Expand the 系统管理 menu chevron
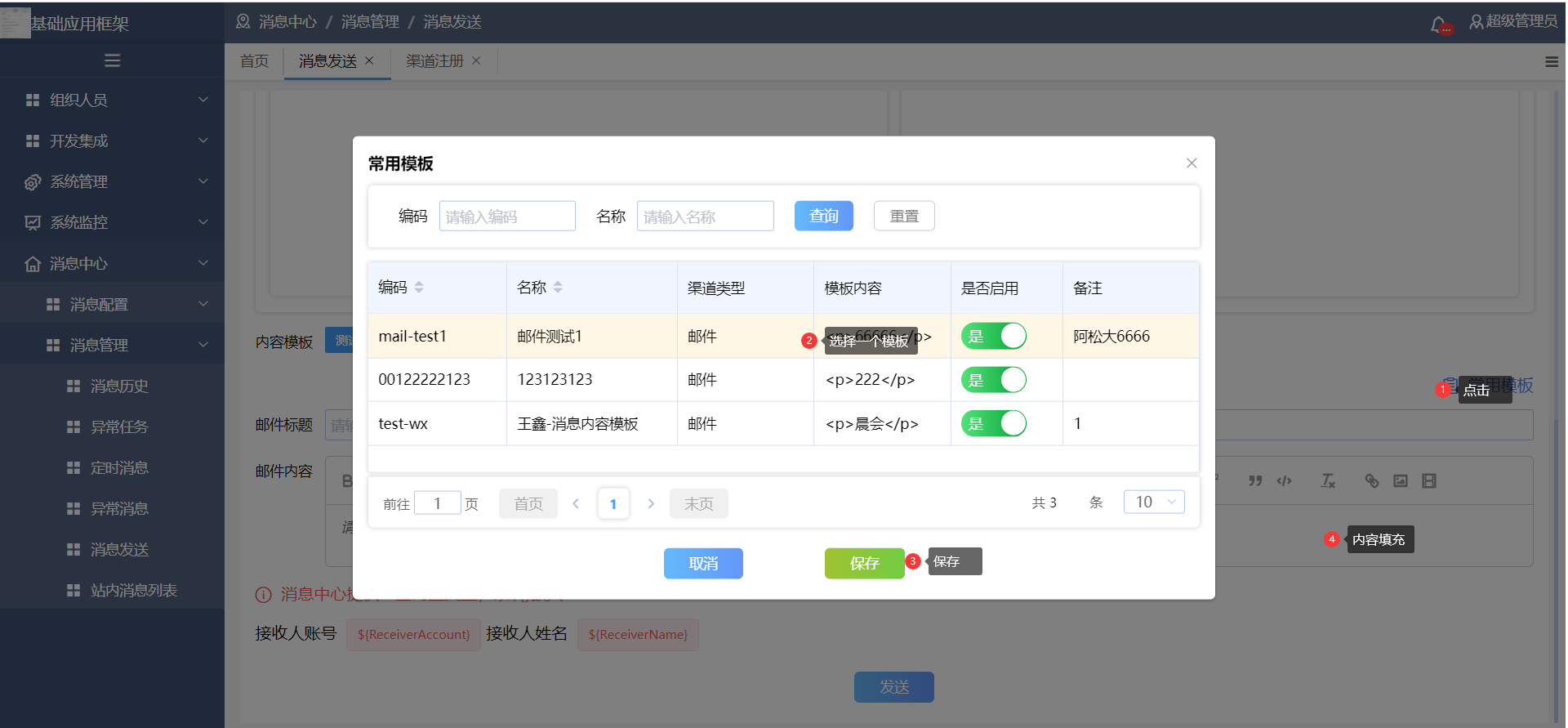Image resolution: width=1568 pixels, height=728 pixels. point(203,181)
